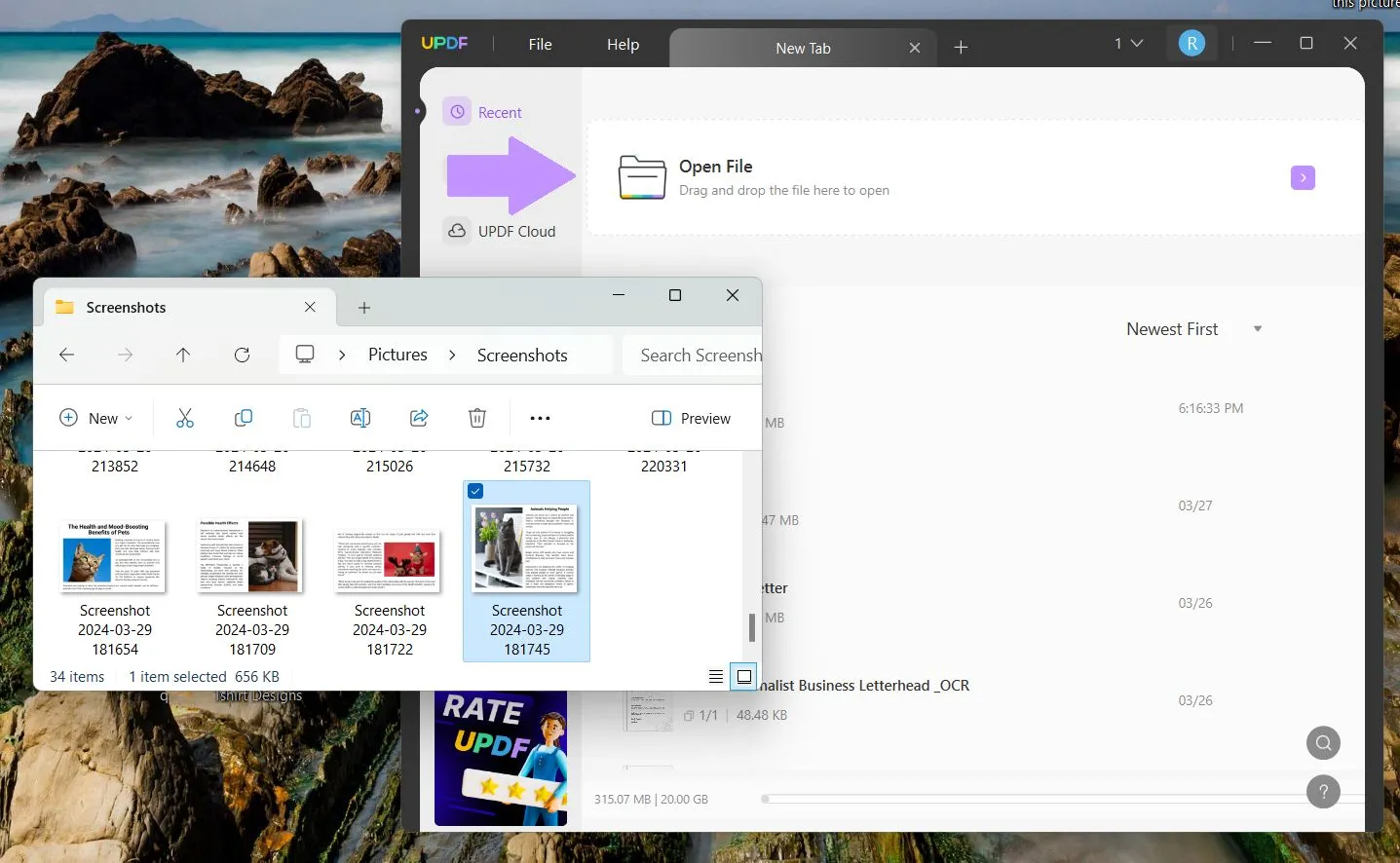Click the Open File text in UPDF
This screenshot has height=863, width=1400.
point(716,167)
